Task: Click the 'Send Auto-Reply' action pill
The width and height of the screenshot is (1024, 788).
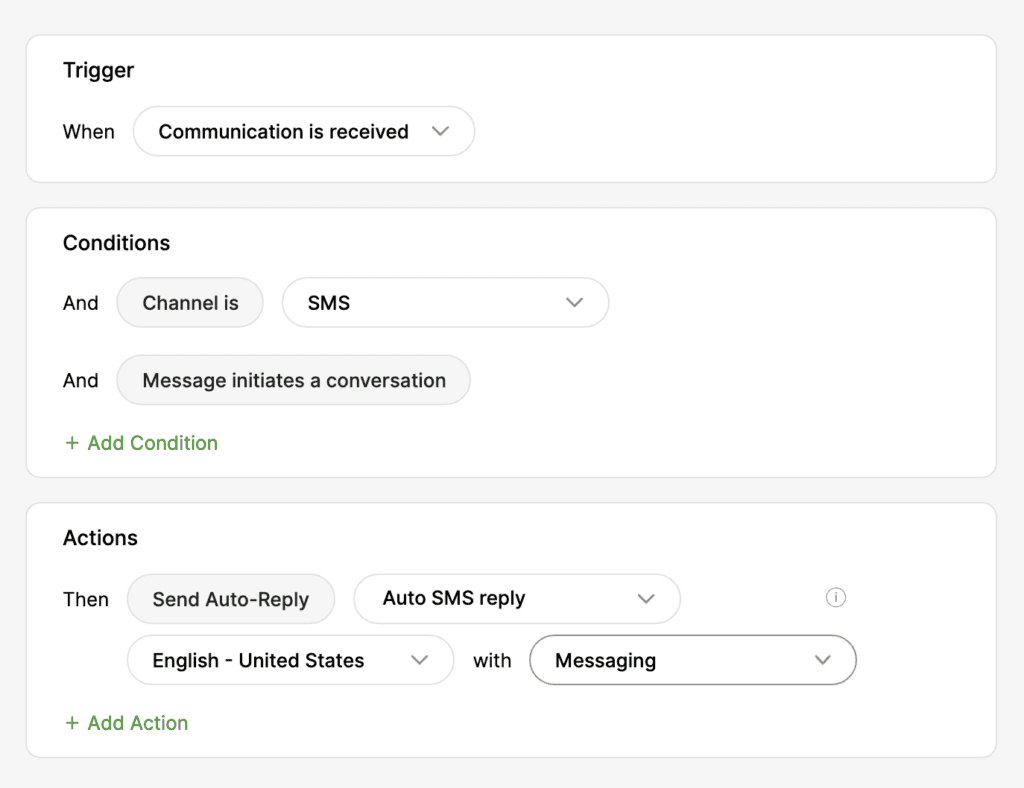Action: (231, 599)
